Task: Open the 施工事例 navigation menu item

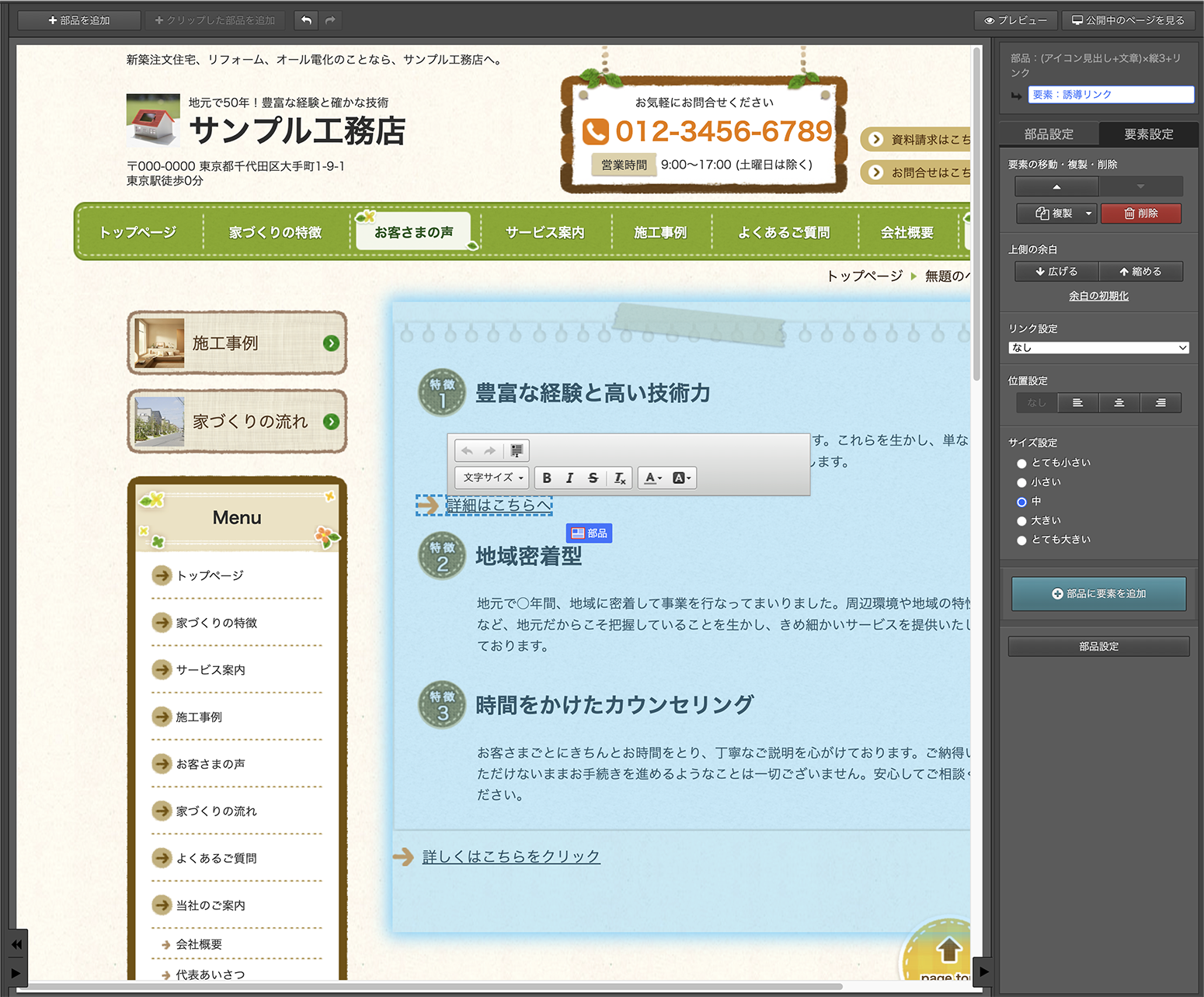Action: [x=660, y=232]
